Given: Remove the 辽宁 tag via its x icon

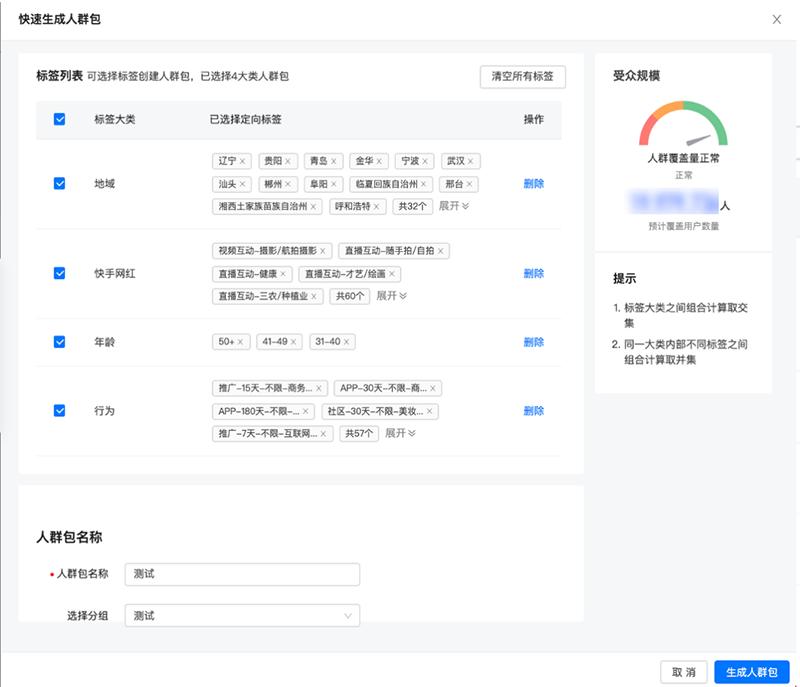Looking at the screenshot, I should tap(242, 161).
